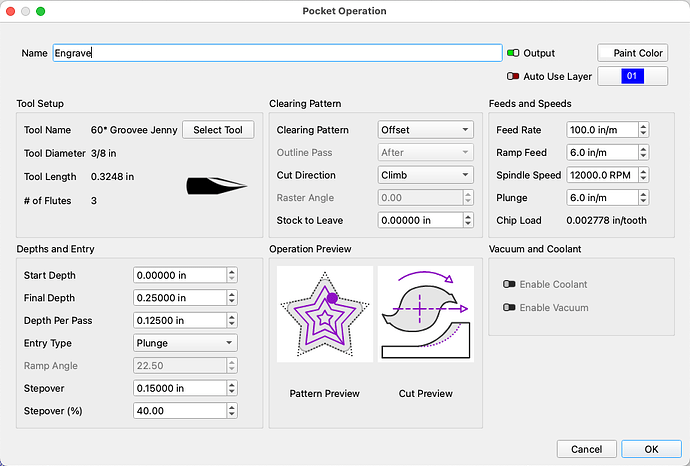Open the Outline Pass After dropdown
The height and width of the screenshot is (466, 690).
pos(425,153)
